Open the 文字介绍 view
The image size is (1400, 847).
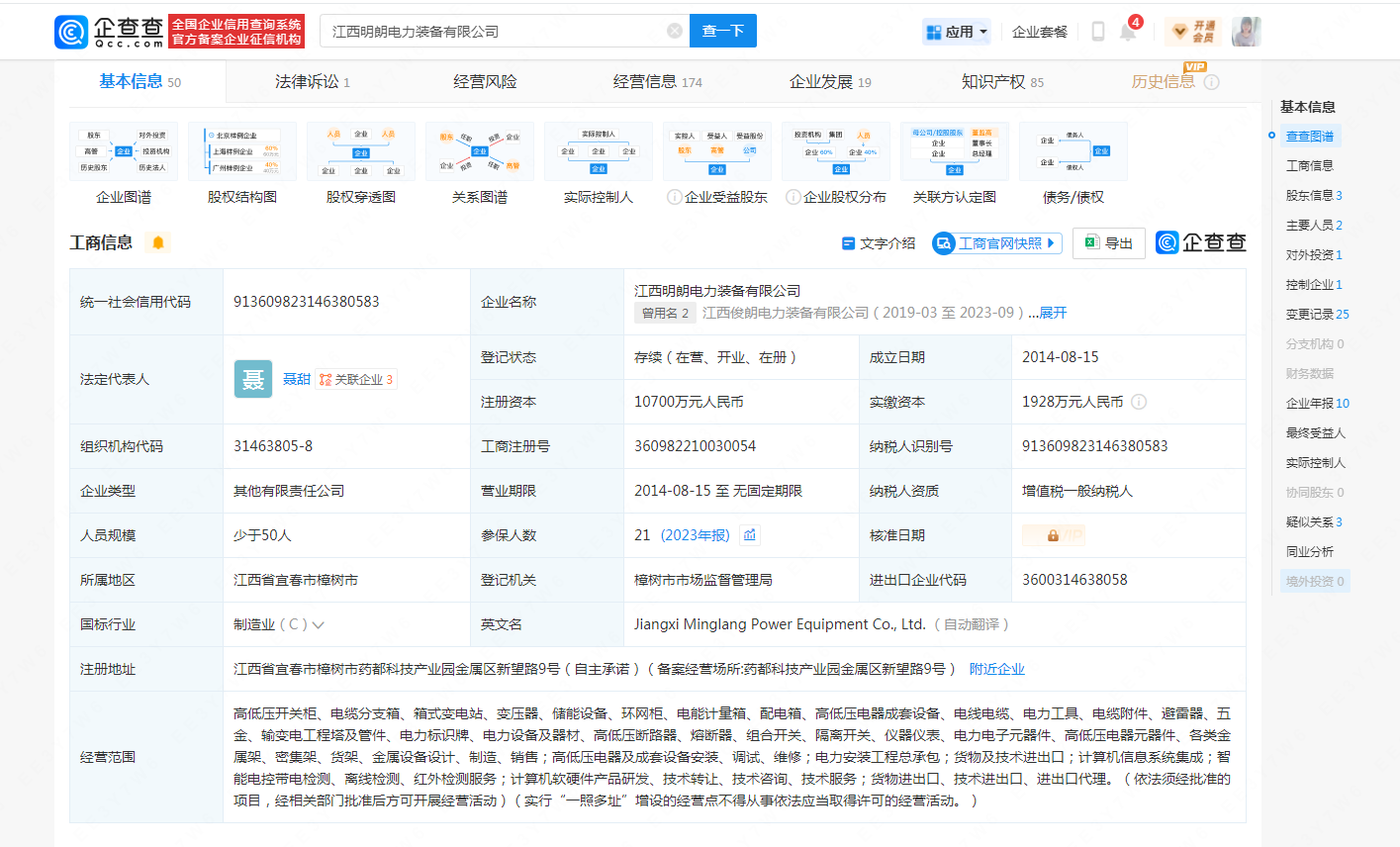[x=879, y=243]
